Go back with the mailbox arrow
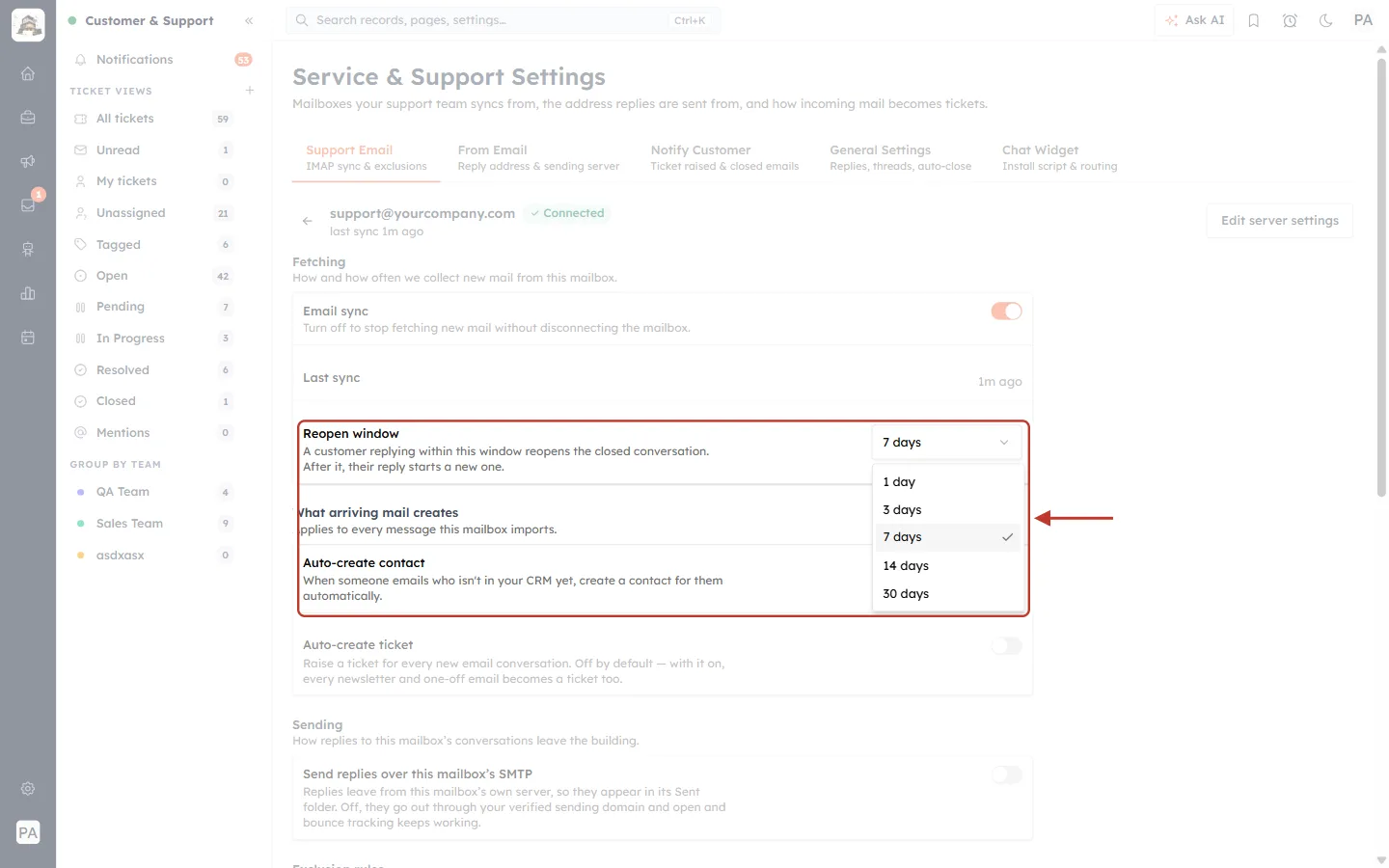The image size is (1389, 868). coord(307,221)
